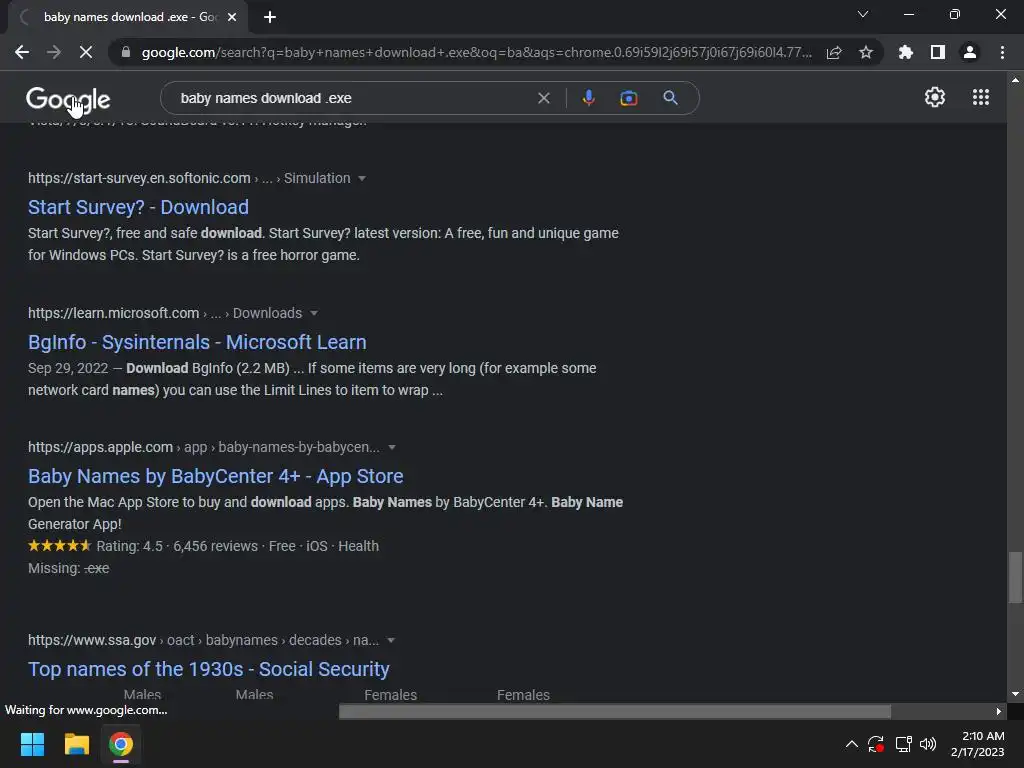
Task: Select the address bar URL
Action: coord(477,52)
